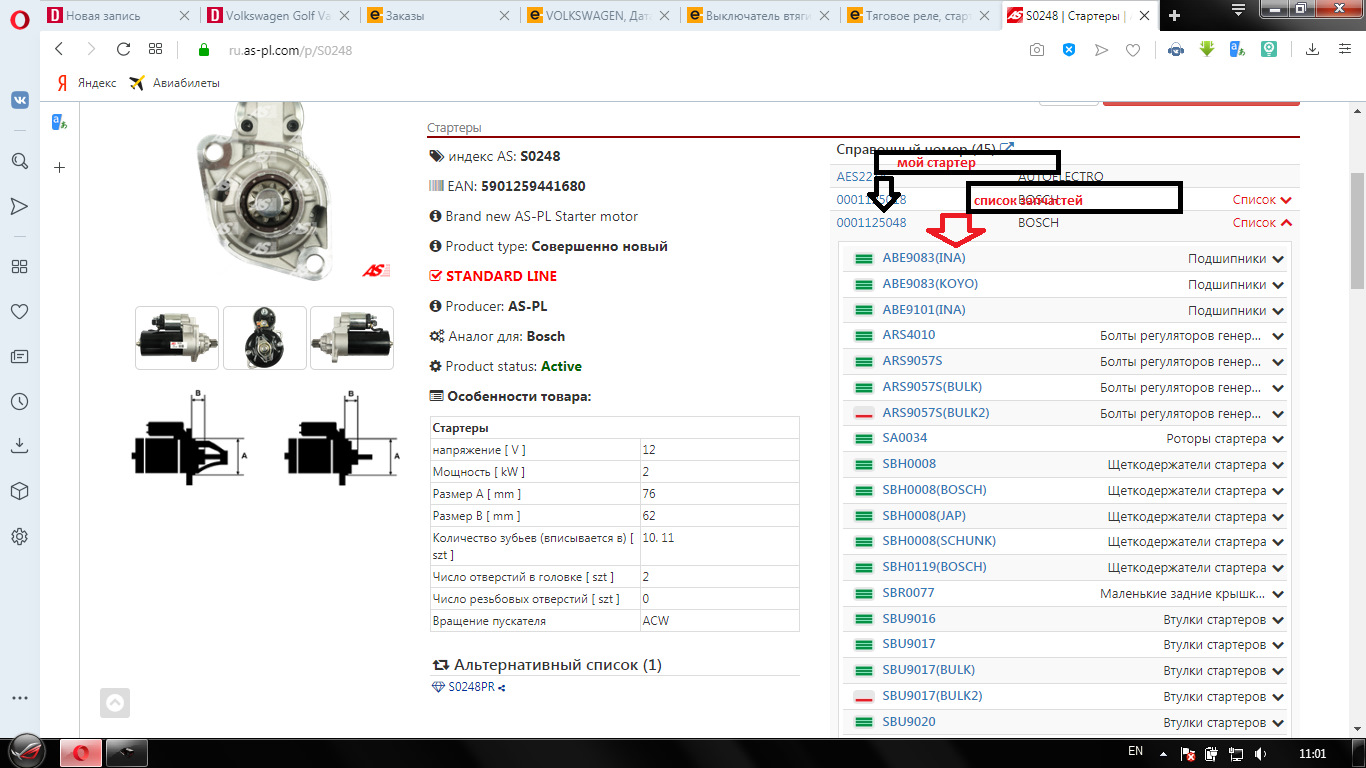Screen dimensions: 1366x768
Task: Expand the SBU9016 Втулки стартеров row
Action: point(1278,620)
